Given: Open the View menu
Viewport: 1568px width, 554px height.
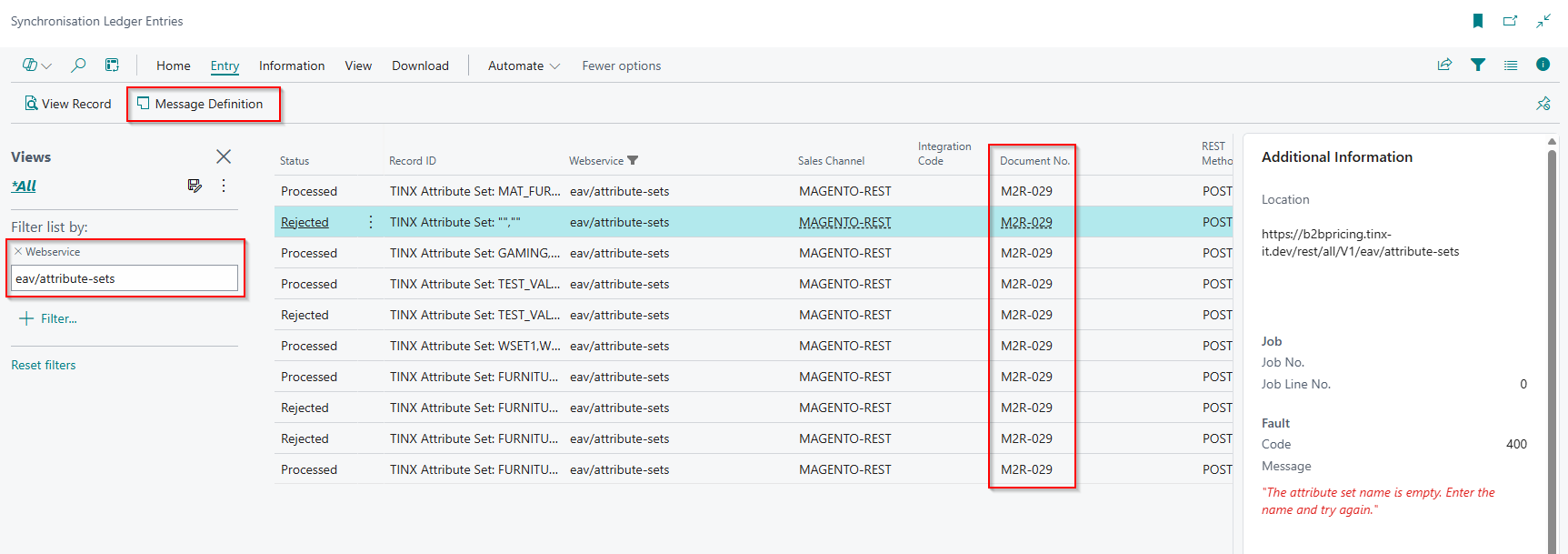Looking at the screenshot, I should coord(358,65).
